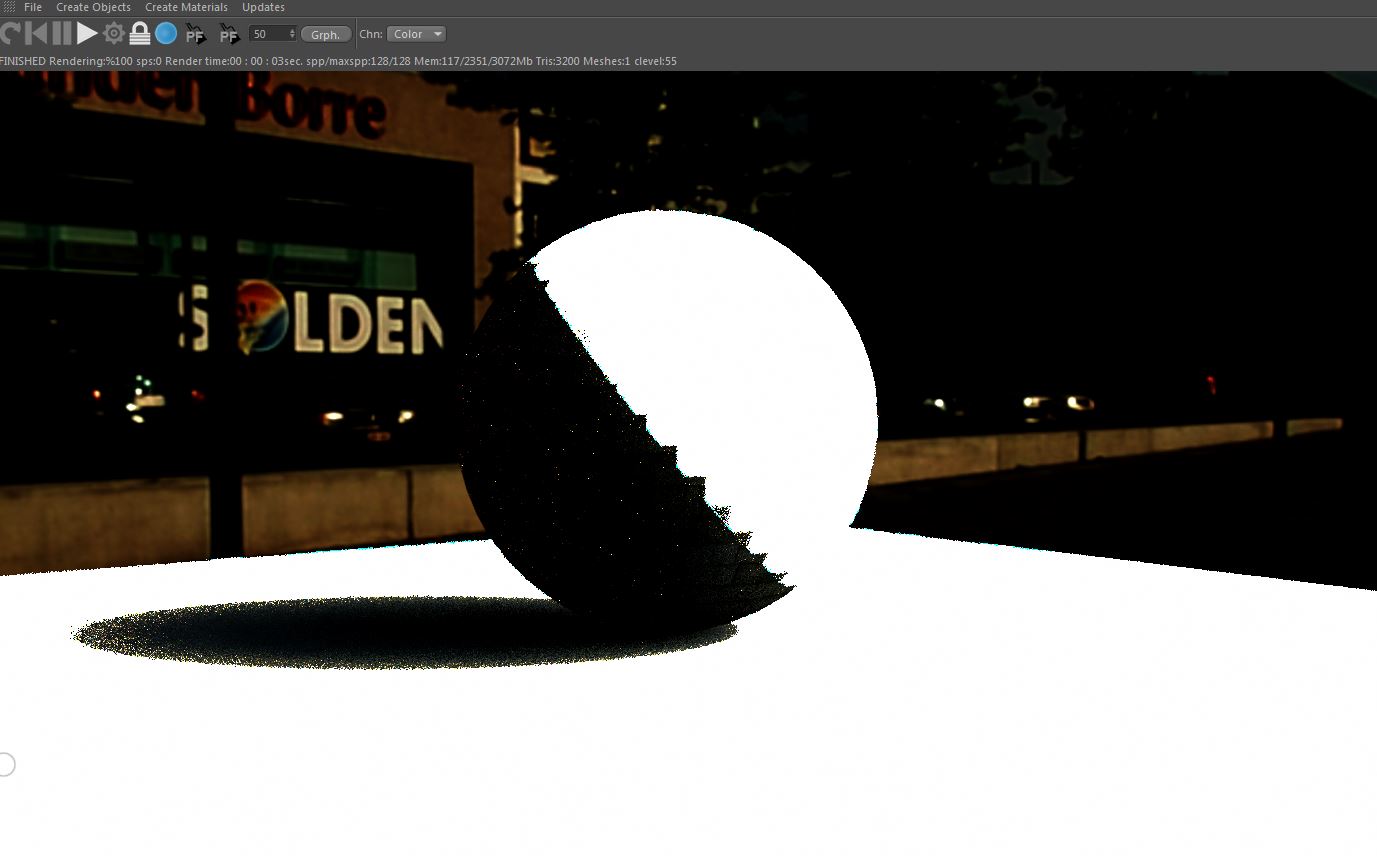Screen dimensions: 1377x856
Task: Open the Create Objects menu
Action: click(x=93, y=7)
